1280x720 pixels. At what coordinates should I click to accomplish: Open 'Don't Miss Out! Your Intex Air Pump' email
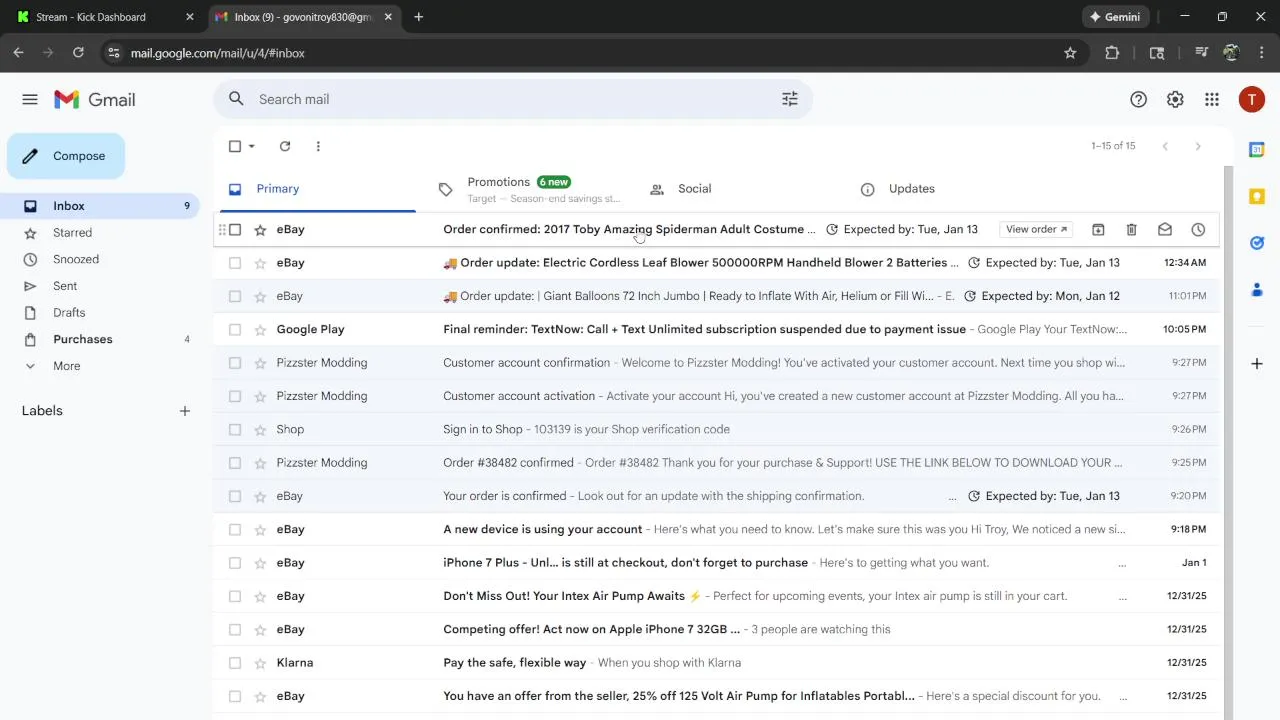[x=716, y=596]
